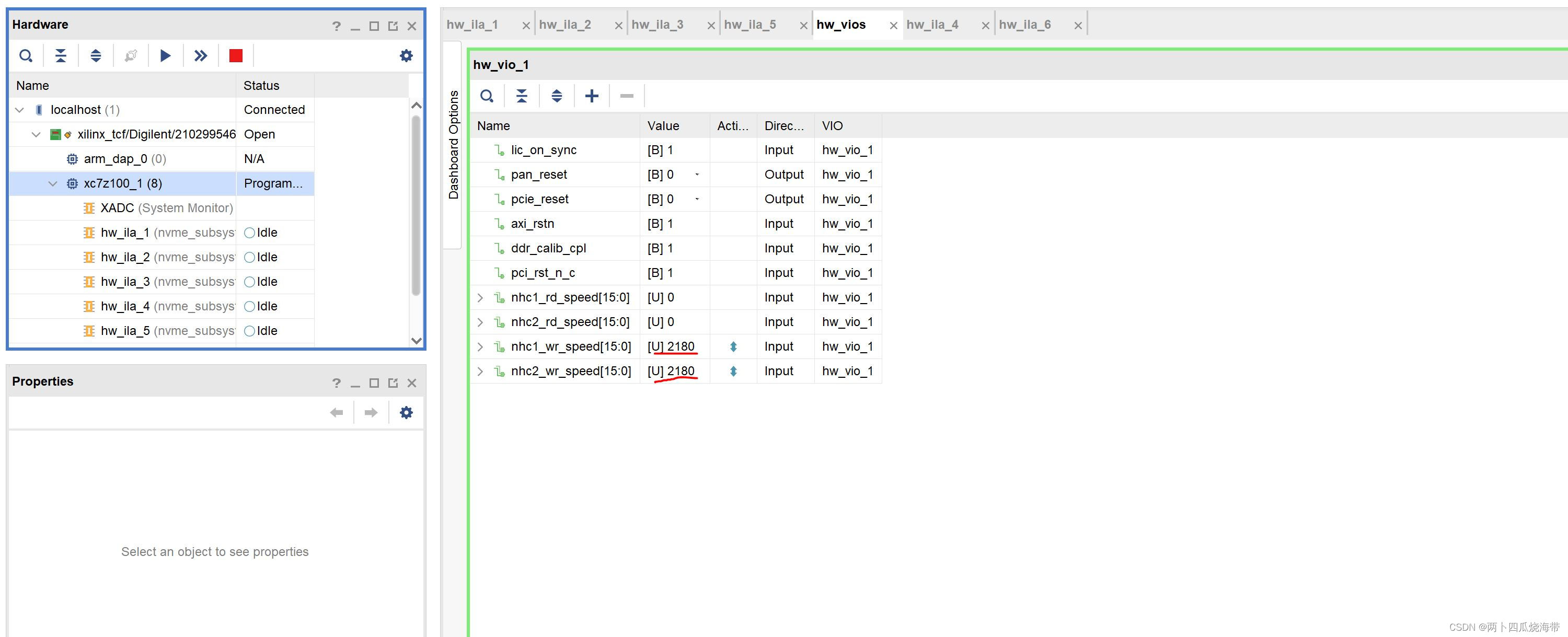Go forward in Properties panel
This screenshot has width=1568, height=637.
click(371, 412)
